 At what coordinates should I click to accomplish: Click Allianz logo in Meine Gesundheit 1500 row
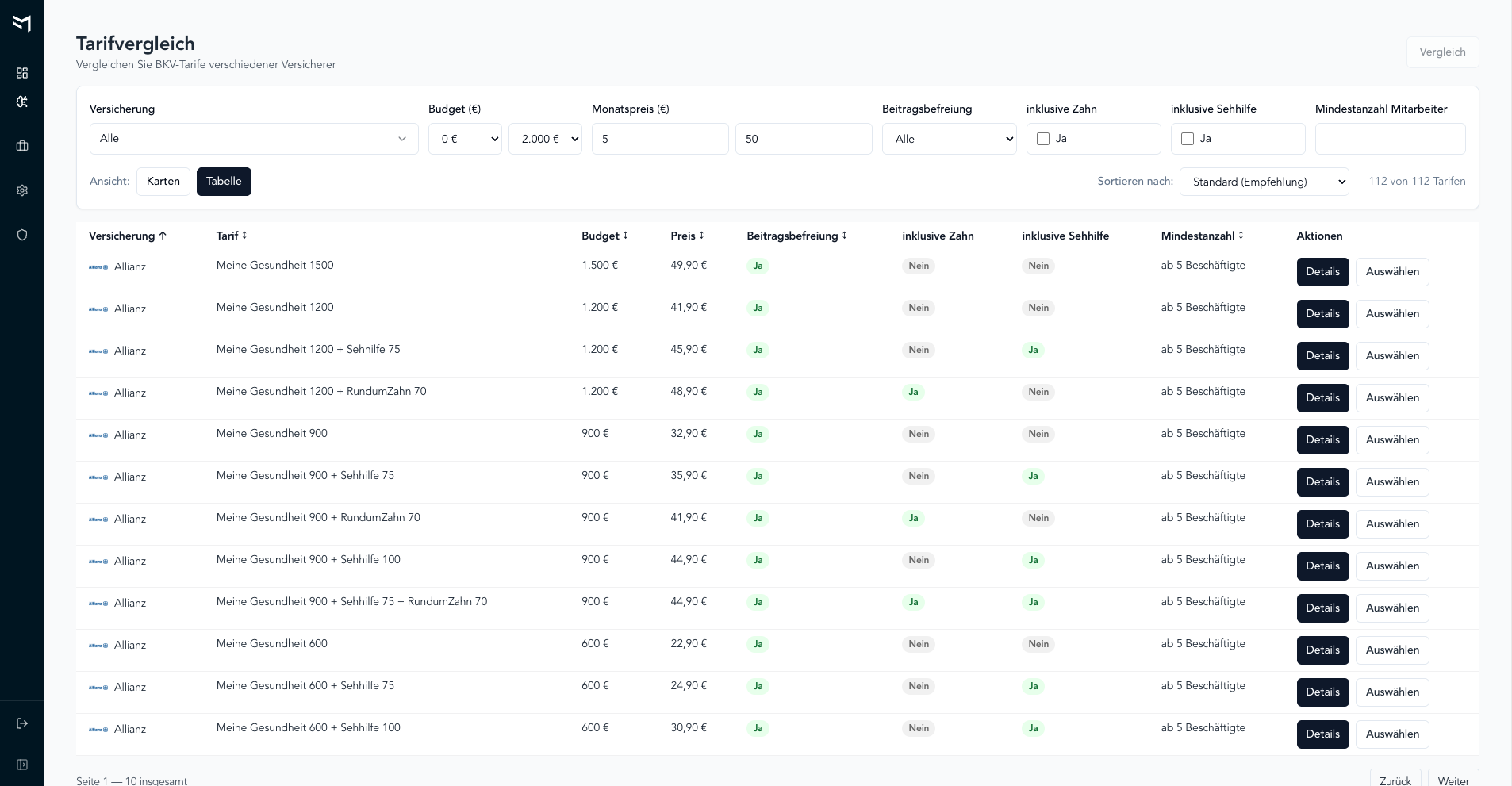pos(98,267)
